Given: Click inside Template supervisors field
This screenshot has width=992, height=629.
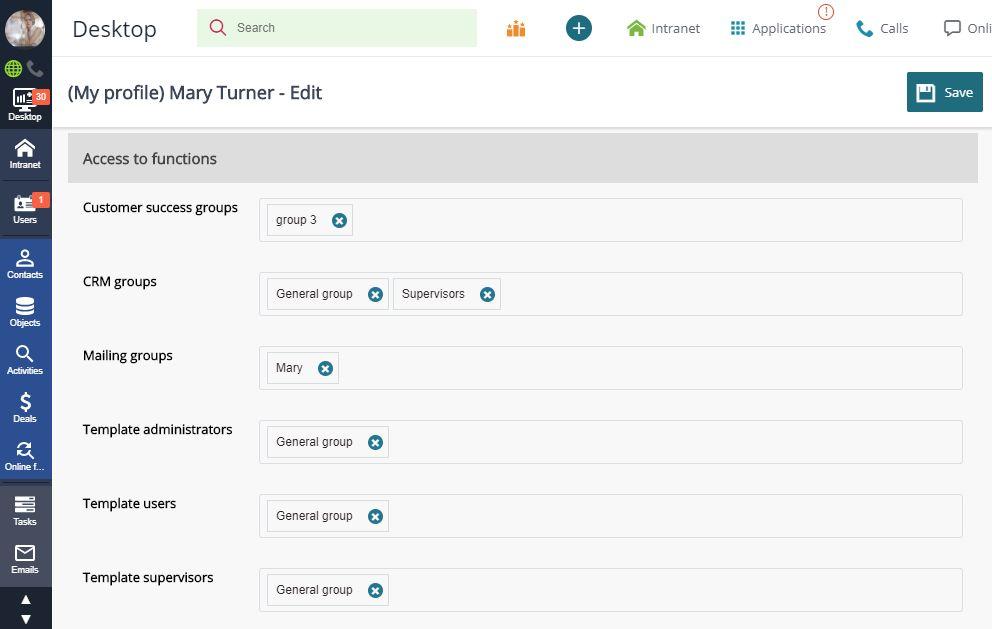Looking at the screenshot, I should [611, 590].
